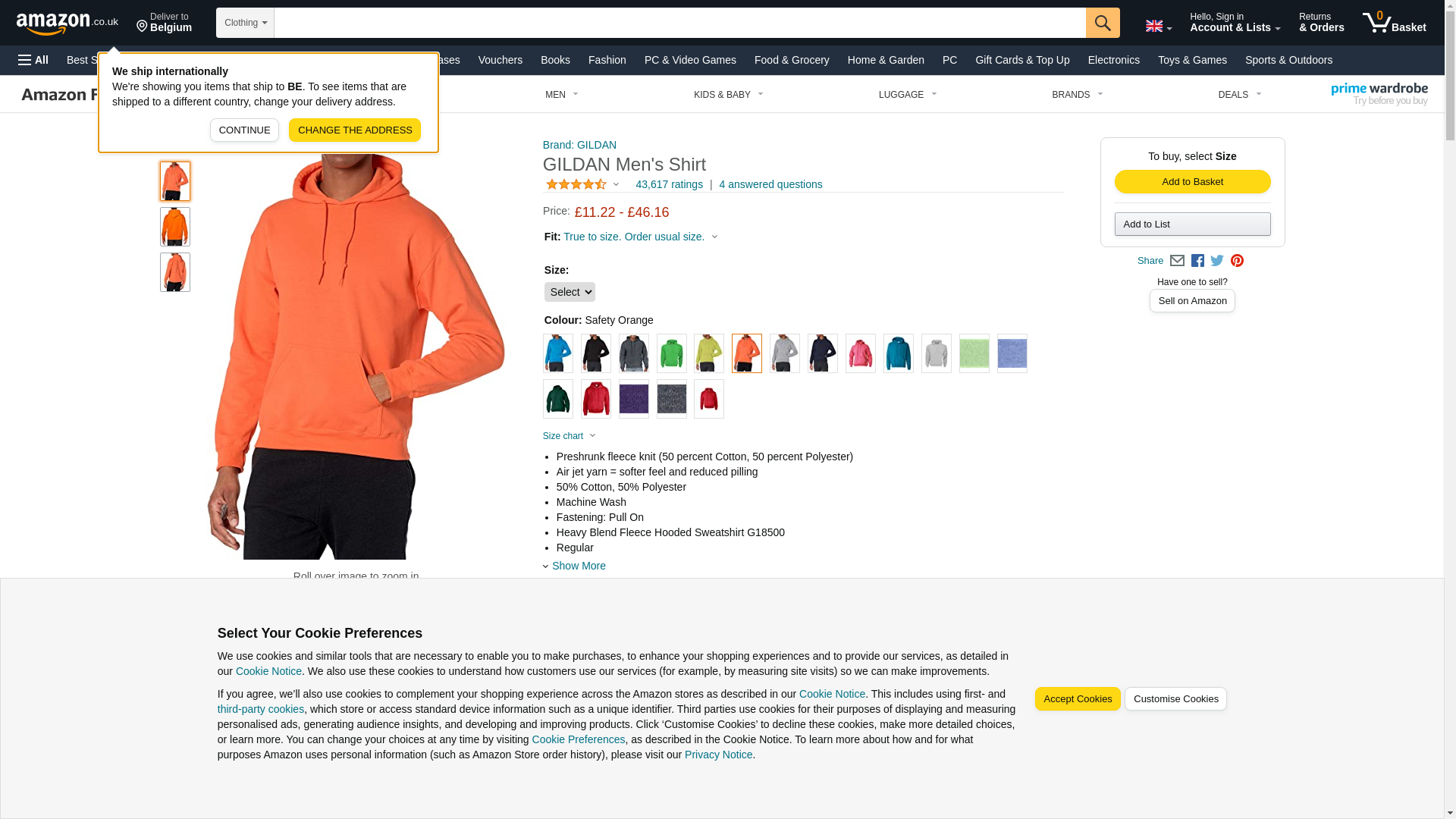Open the Size Select dropdown
The width and height of the screenshot is (1456, 819).
570,292
